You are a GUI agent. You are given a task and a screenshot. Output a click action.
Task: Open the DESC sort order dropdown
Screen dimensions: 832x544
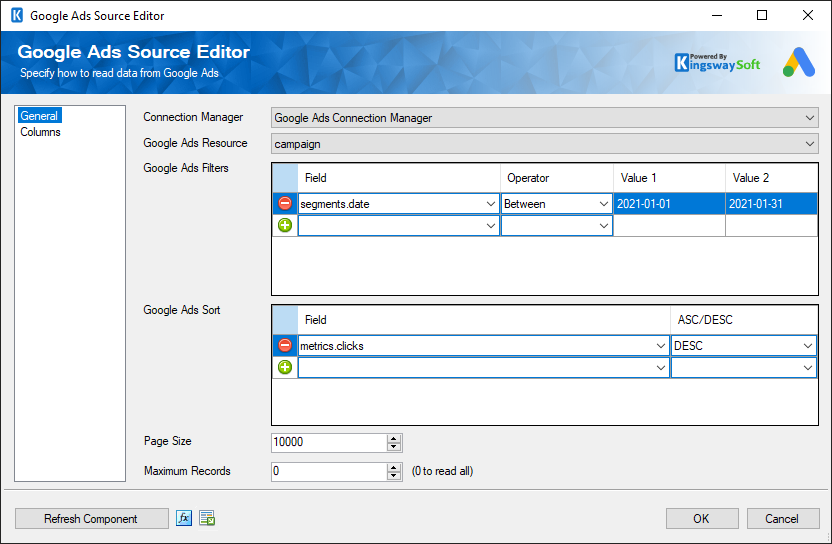click(808, 346)
